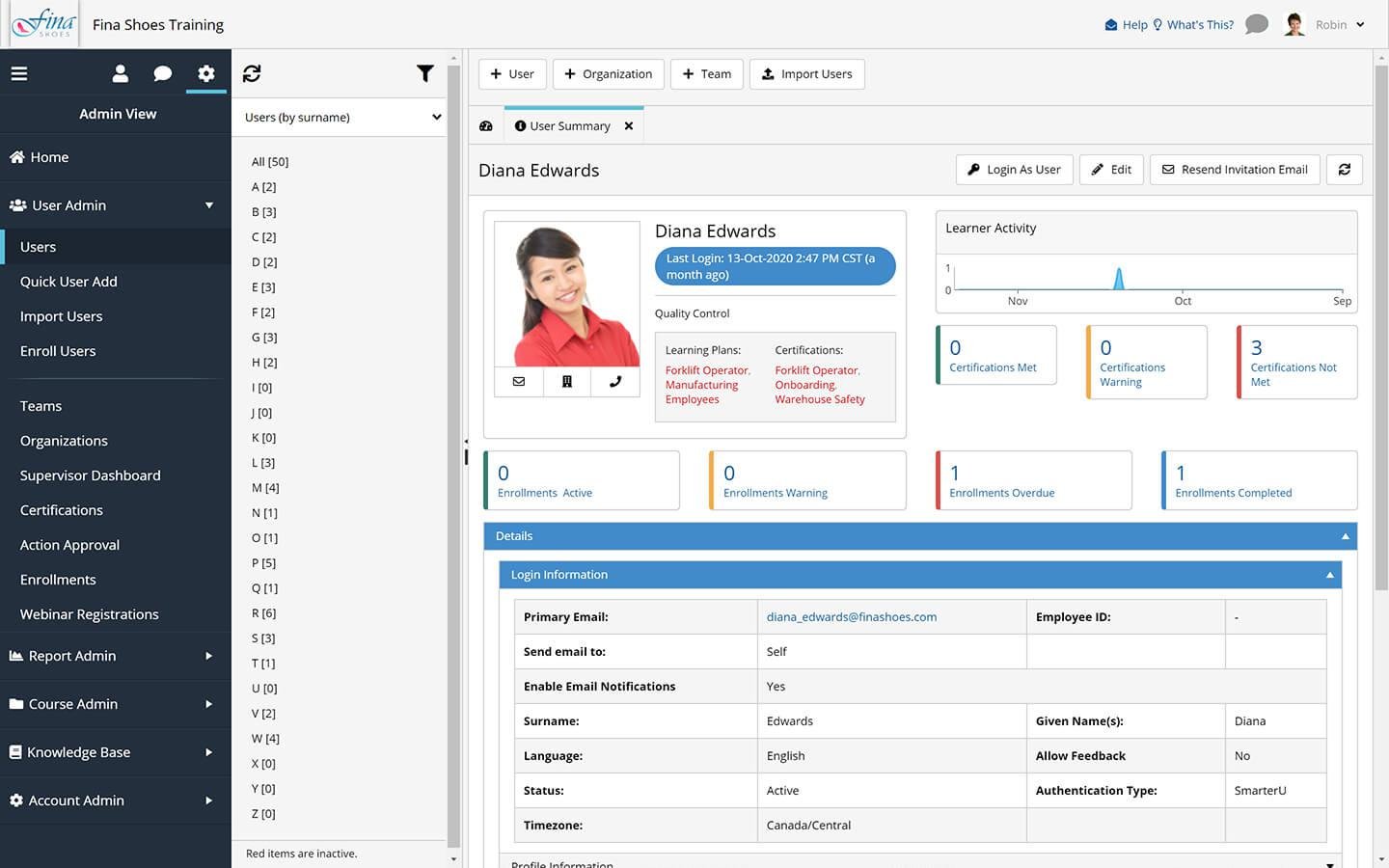Click the dashboard gauge tab icon
This screenshot has width=1389, height=868.
point(486,126)
